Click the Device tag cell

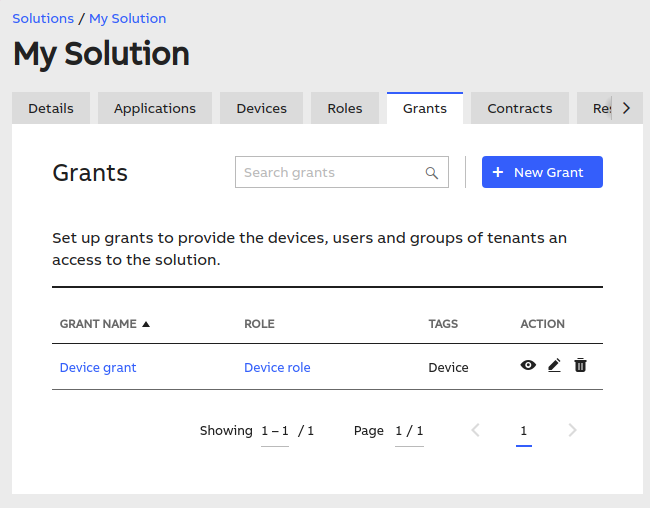coord(448,367)
